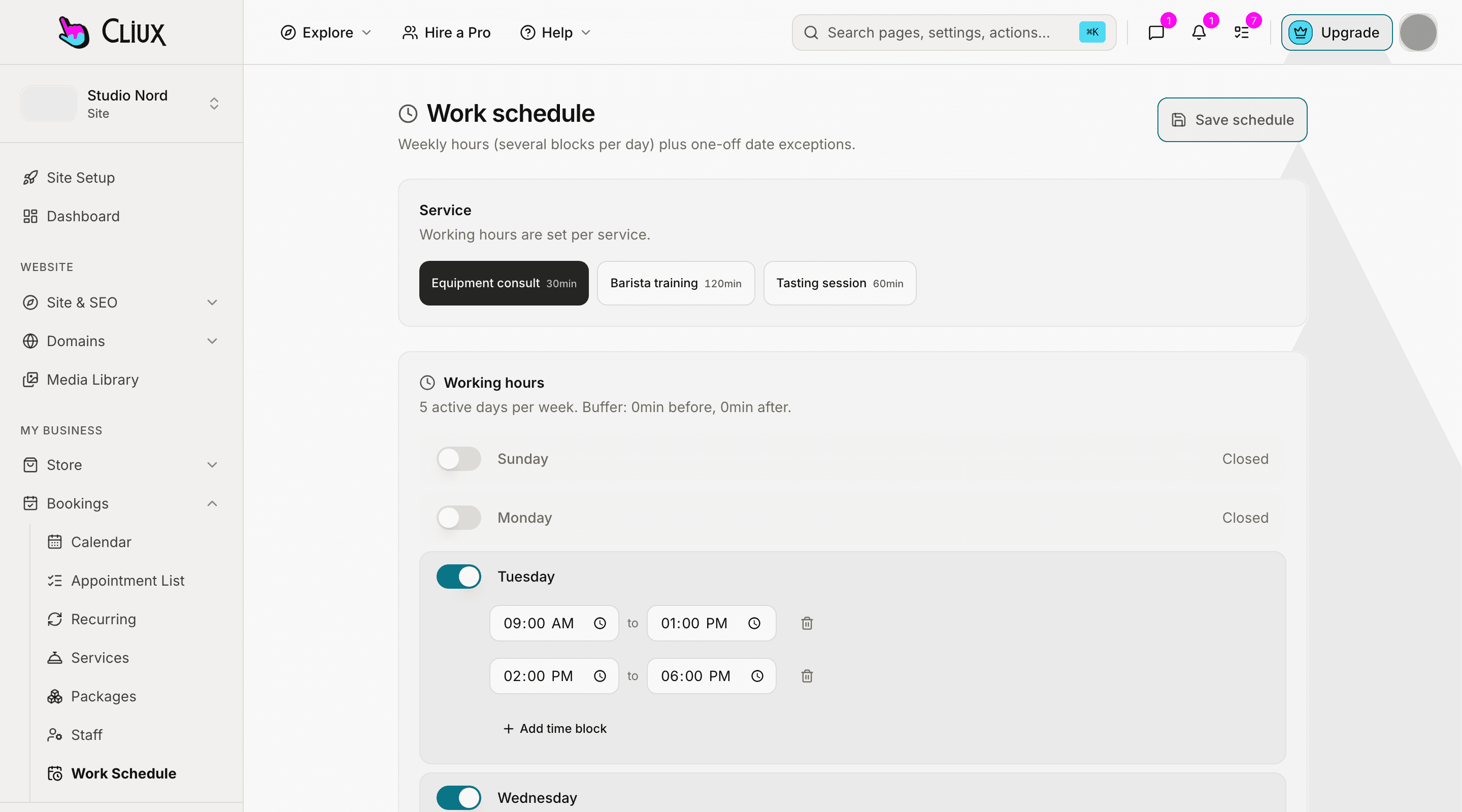
Task: Enable Monday working hours
Action: pyautogui.click(x=458, y=518)
